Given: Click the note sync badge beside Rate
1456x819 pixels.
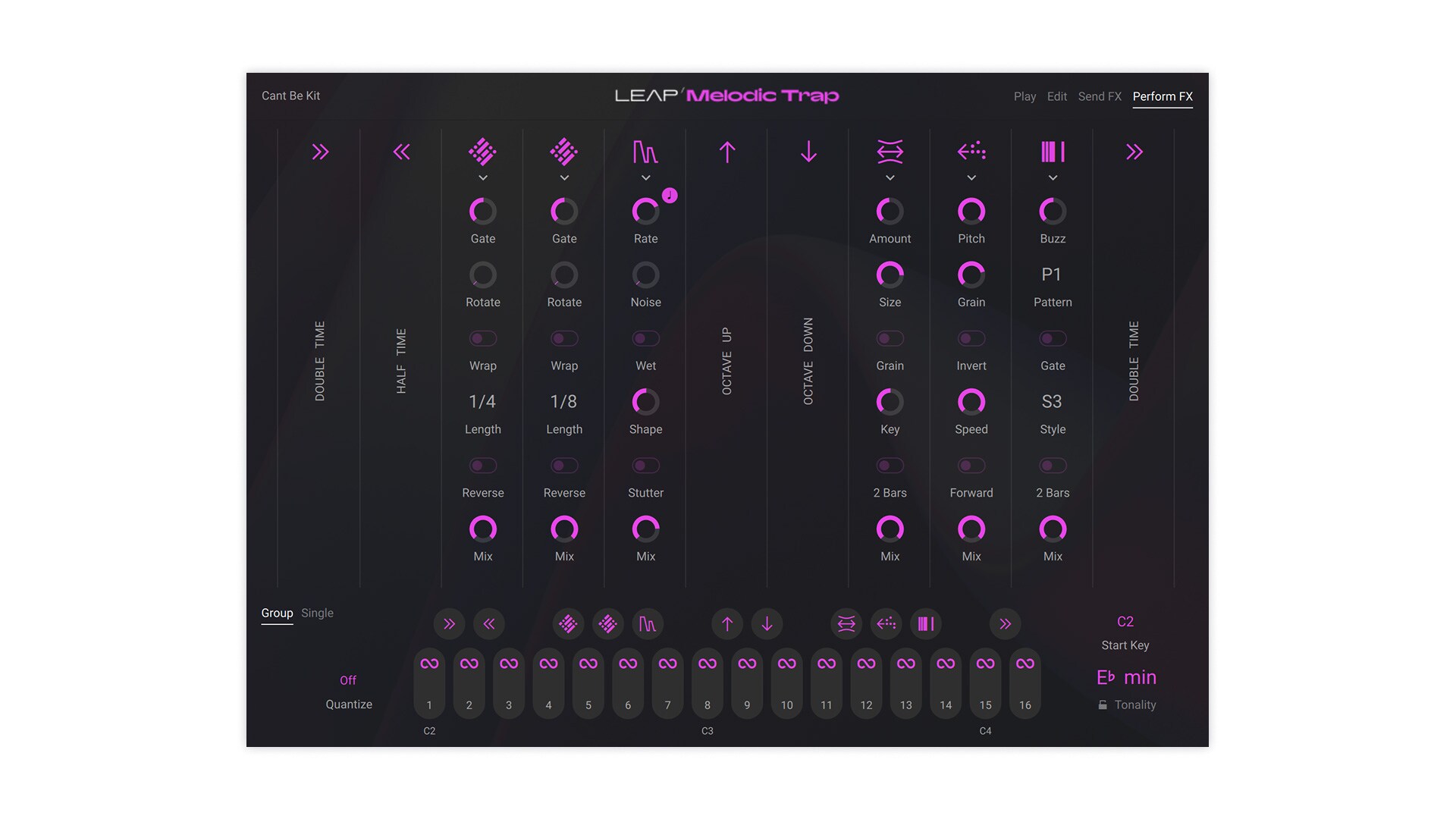Looking at the screenshot, I should pyautogui.click(x=670, y=196).
